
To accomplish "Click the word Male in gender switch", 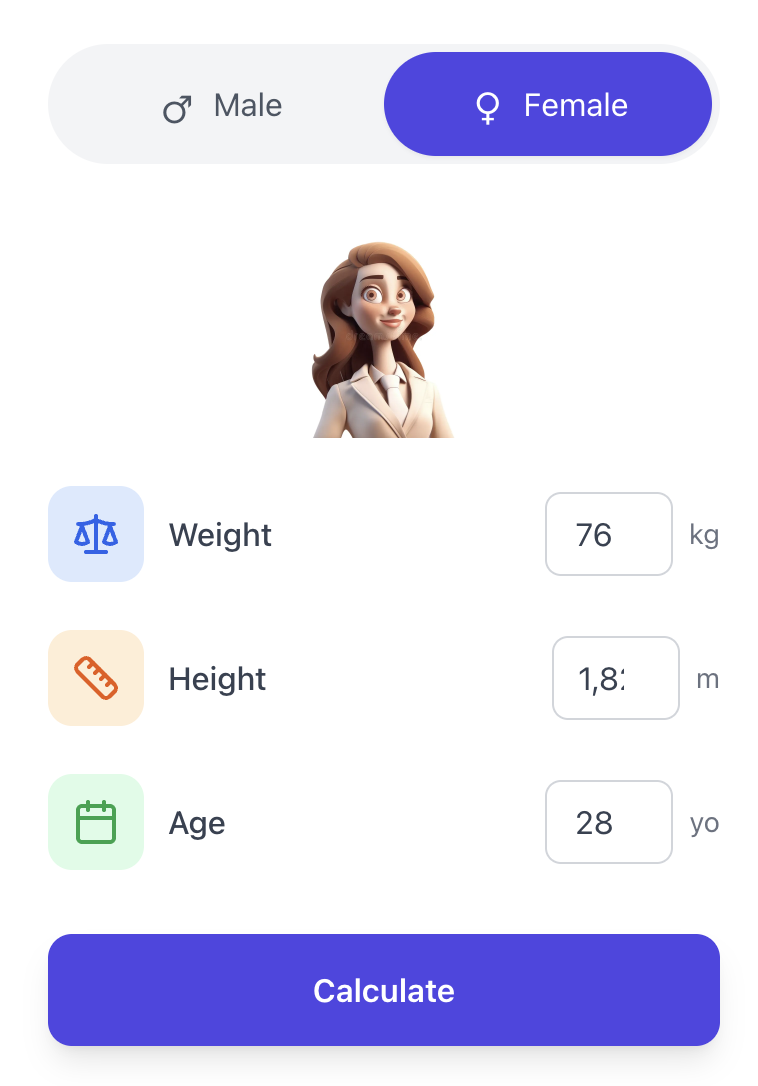I will pos(248,106).
